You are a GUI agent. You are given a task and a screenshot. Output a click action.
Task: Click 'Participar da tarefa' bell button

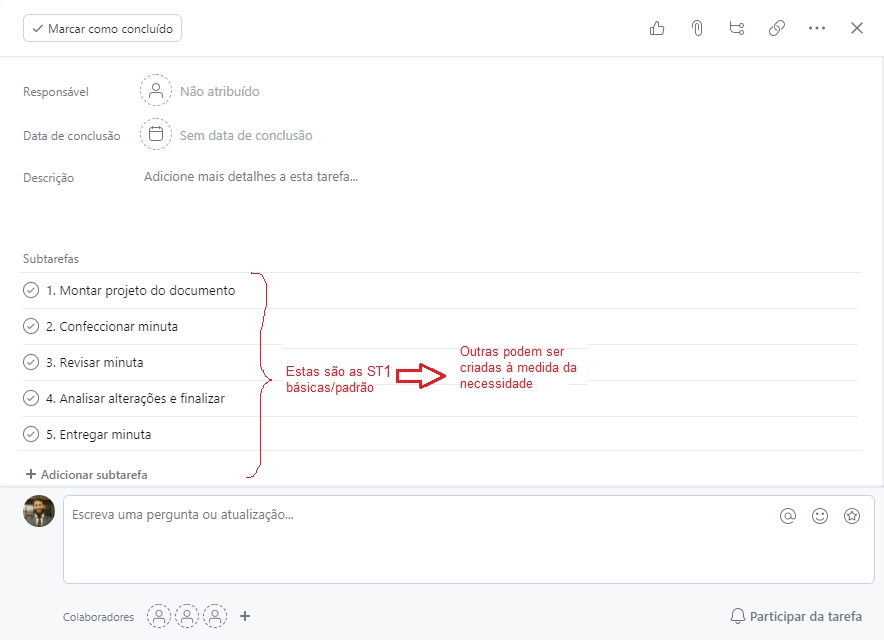(795, 616)
